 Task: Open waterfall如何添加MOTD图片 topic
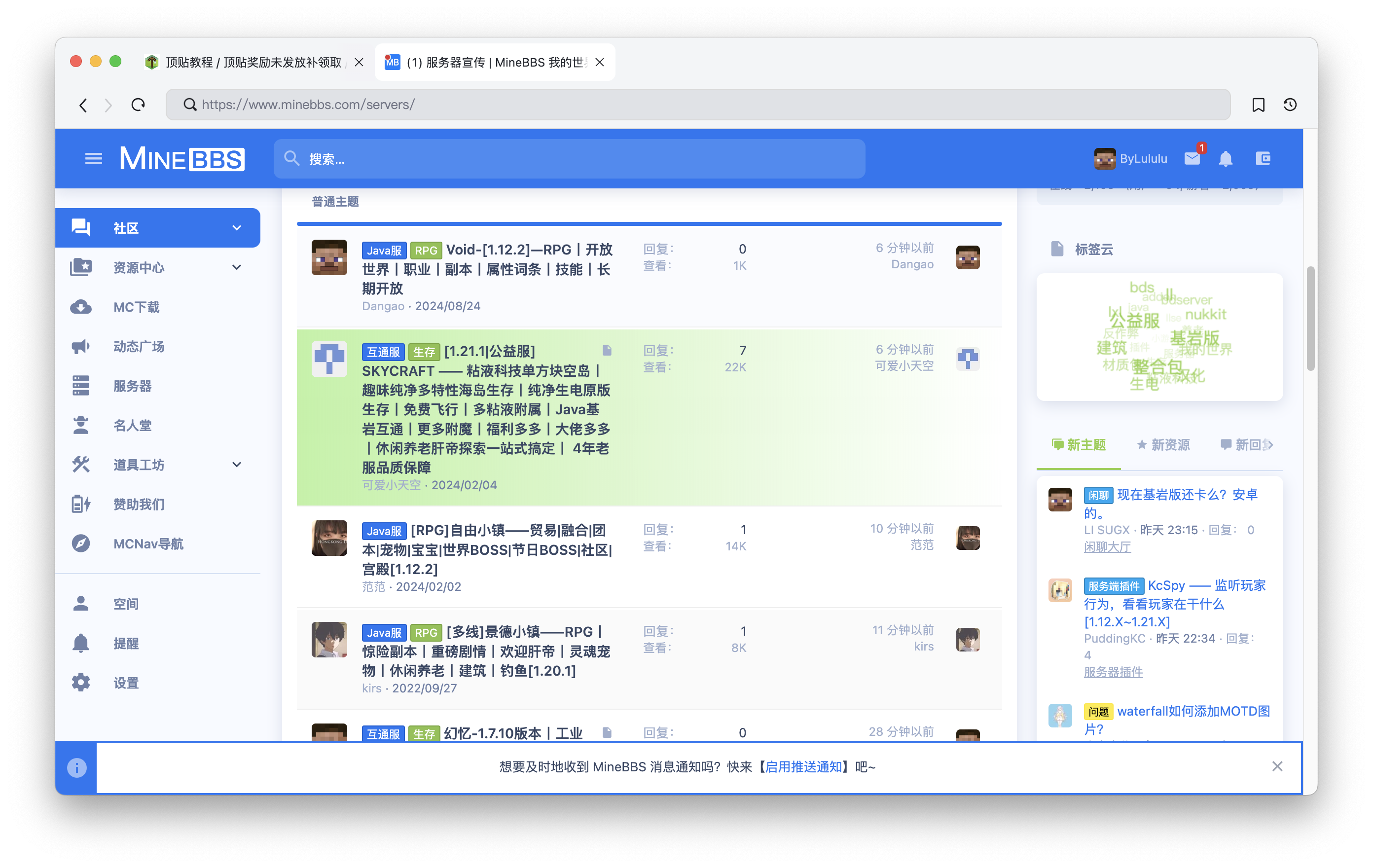tap(1177, 719)
